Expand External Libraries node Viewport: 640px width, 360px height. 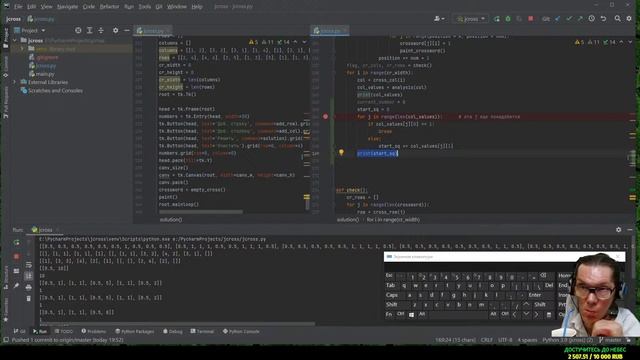click(15, 82)
